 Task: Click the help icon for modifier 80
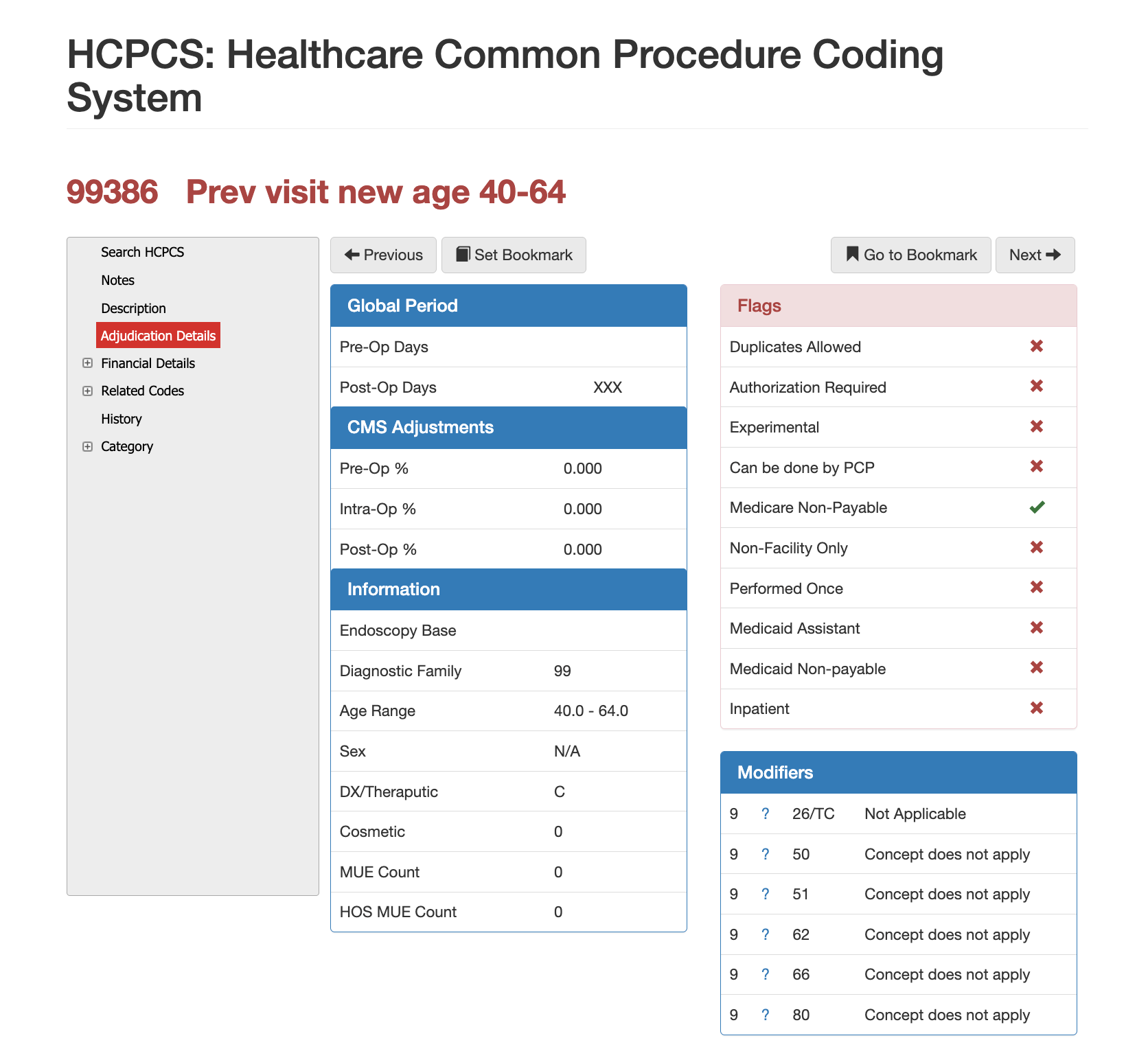point(765,1015)
